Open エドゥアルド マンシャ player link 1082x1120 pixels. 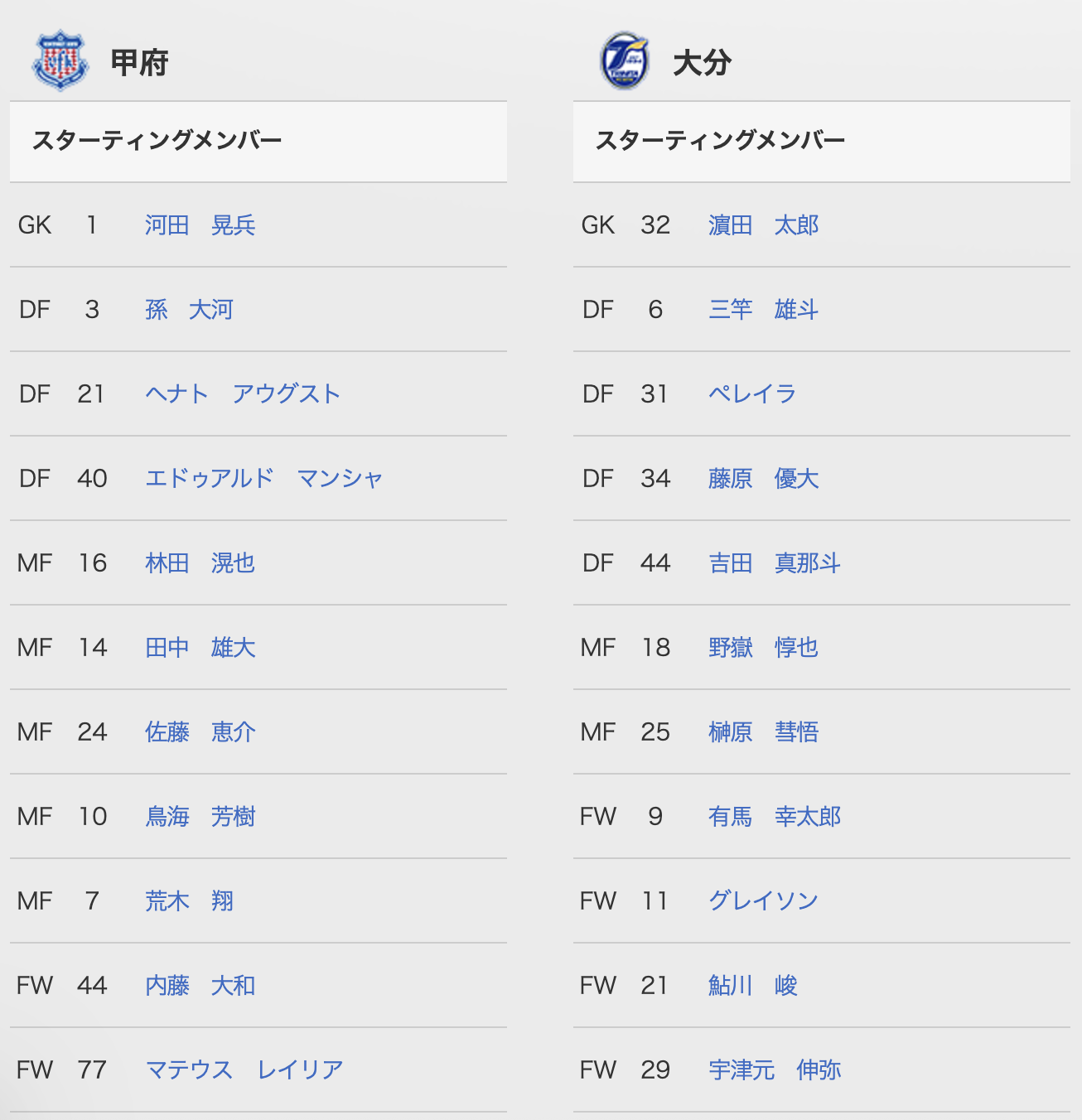pos(264,479)
